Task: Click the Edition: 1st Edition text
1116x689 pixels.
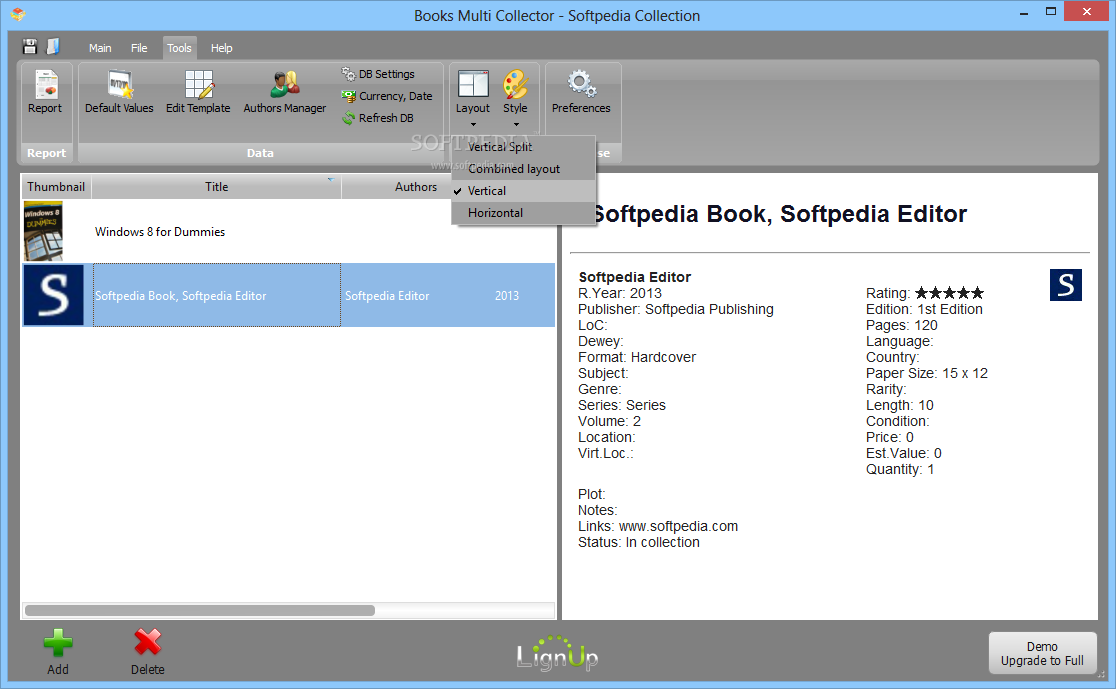Action: coord(924,309)
